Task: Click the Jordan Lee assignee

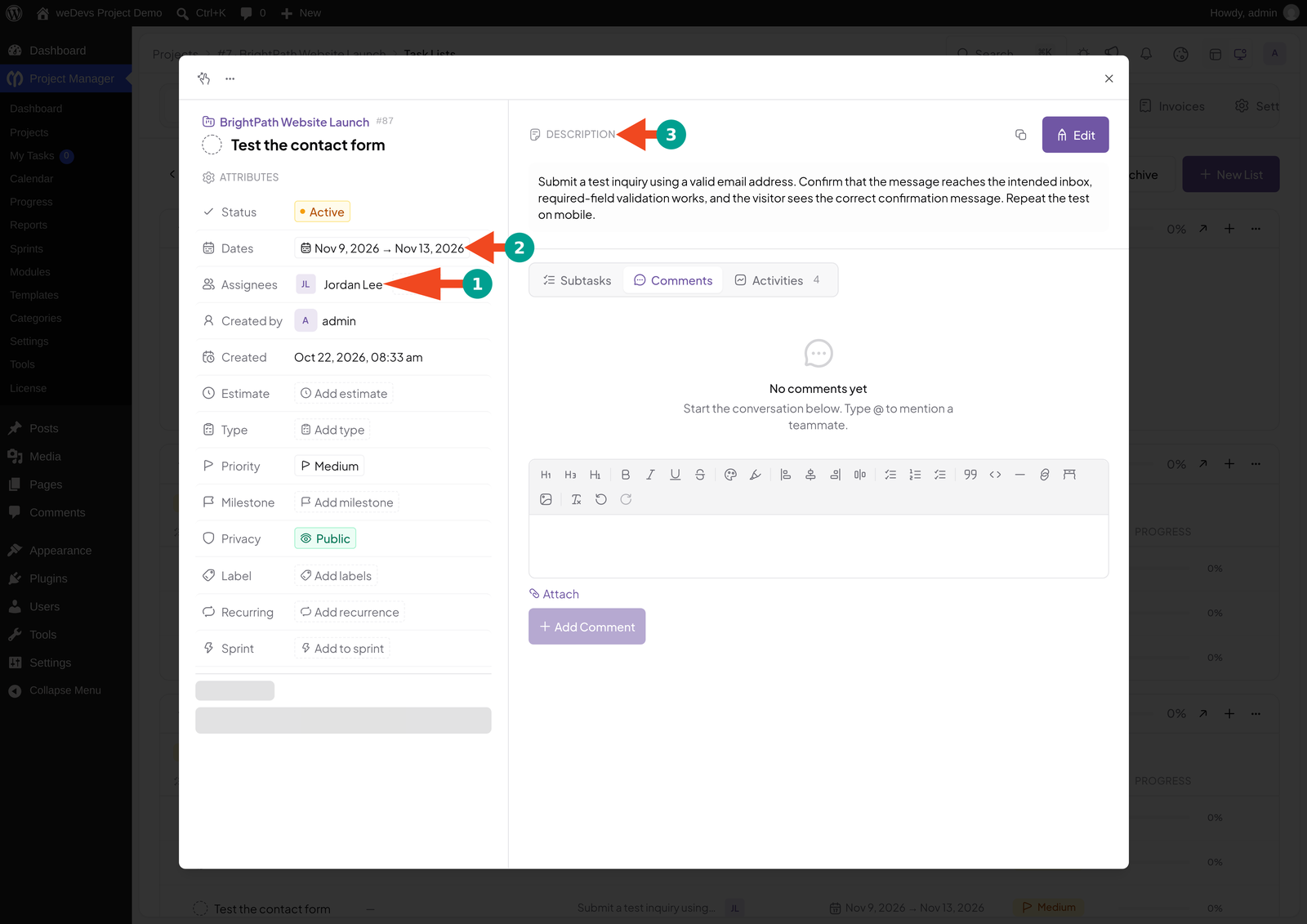Action: pyautogui.click(x=340, y=284)
